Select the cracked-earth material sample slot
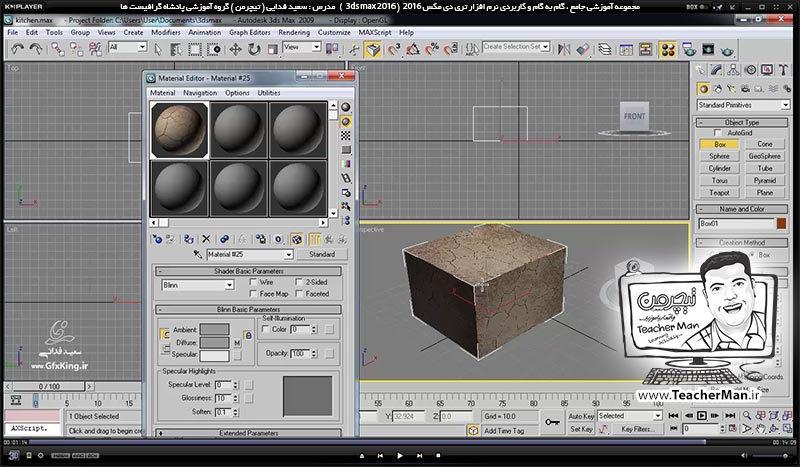Screen dimensions: 800x467 [180, 130]
